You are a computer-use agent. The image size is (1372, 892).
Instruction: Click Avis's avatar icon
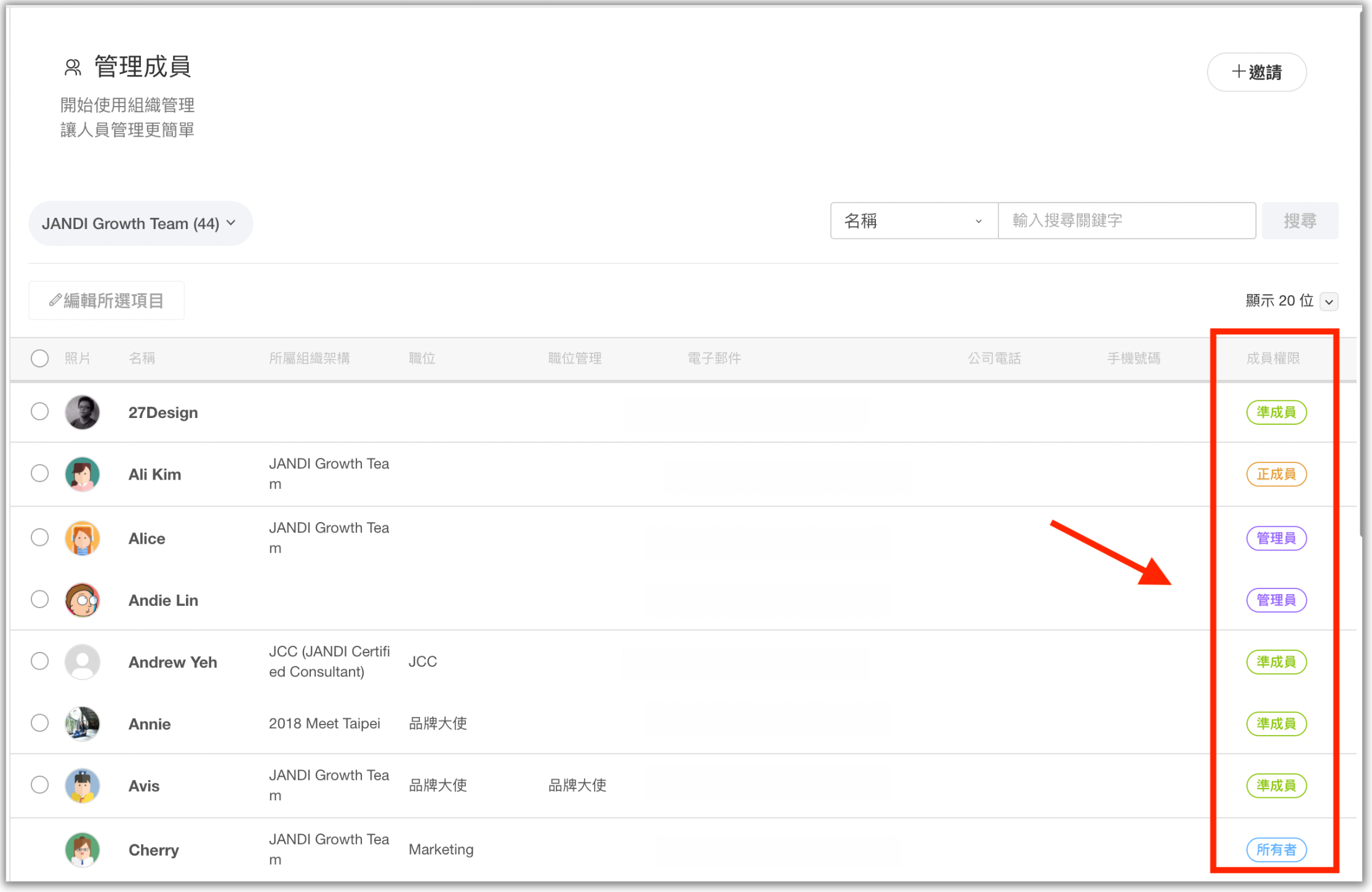[x=82, y=786]
